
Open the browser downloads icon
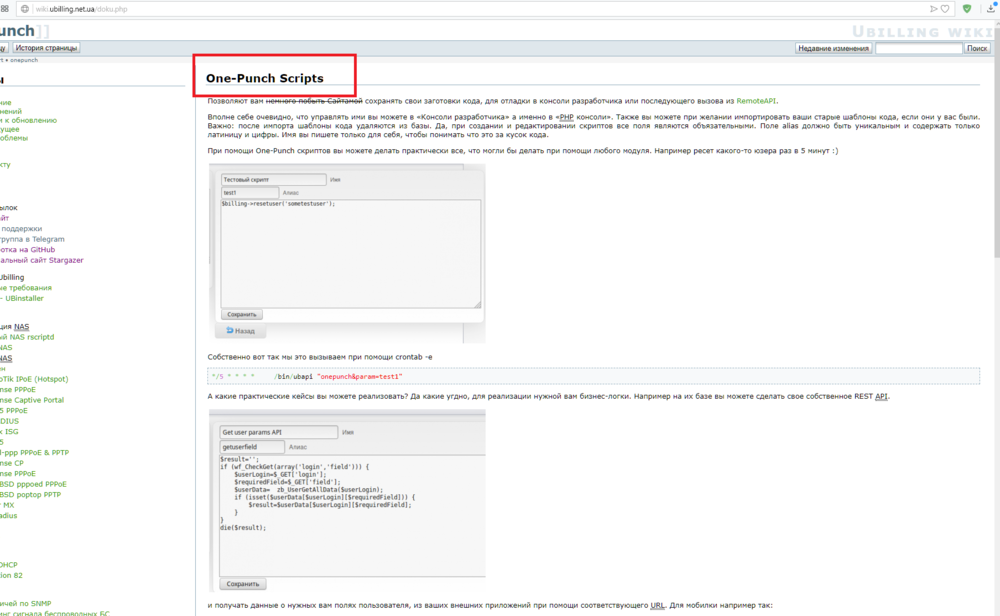(991, 8)
